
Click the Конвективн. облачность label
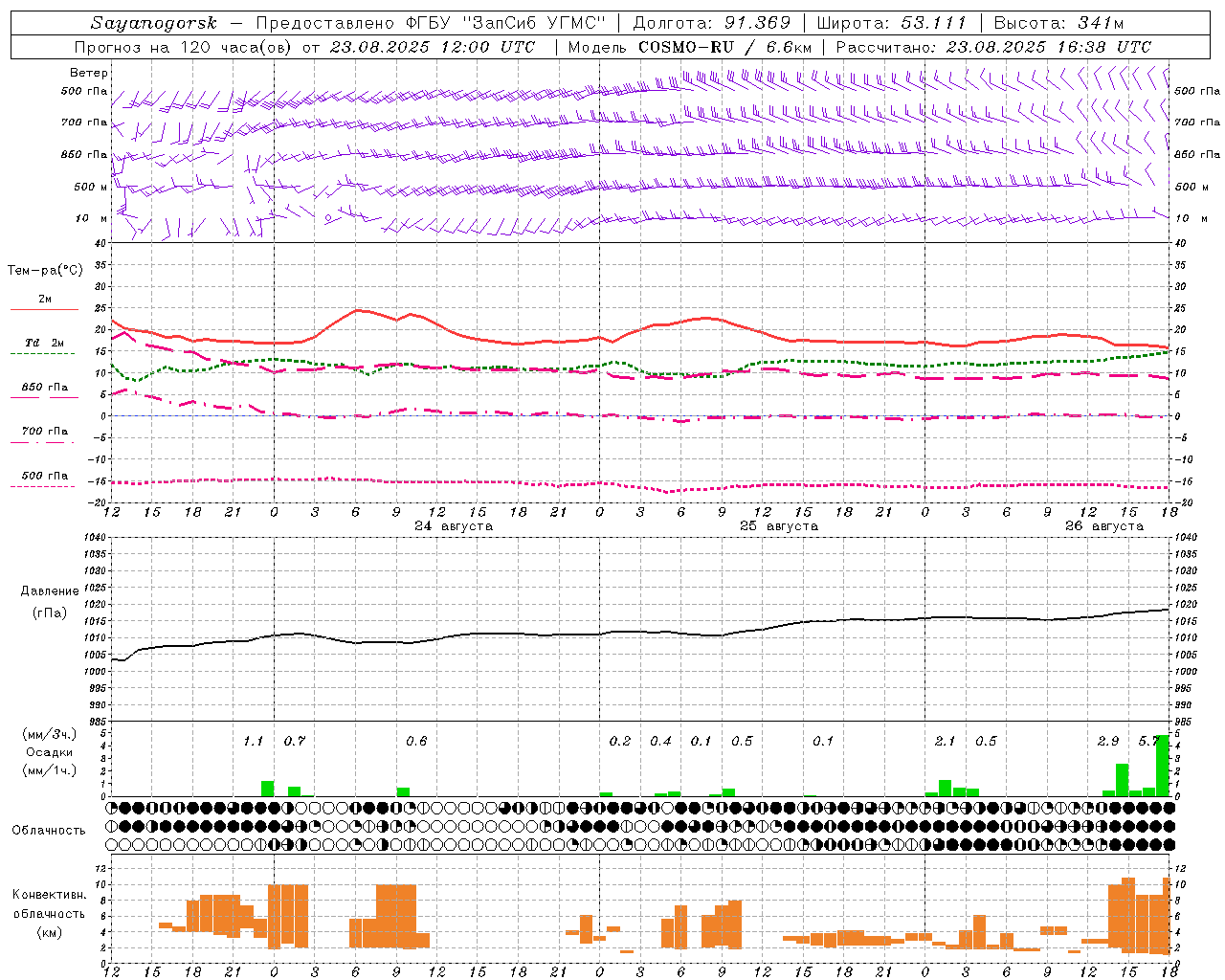(x=50, y=904)
